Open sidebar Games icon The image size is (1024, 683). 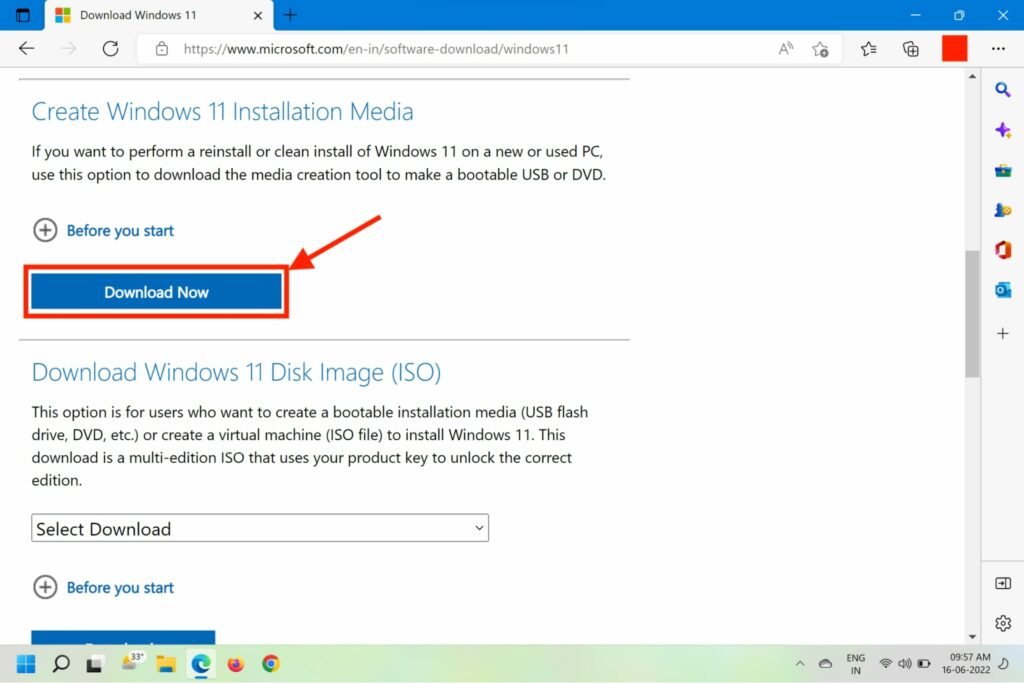(x=1002, y=210)
